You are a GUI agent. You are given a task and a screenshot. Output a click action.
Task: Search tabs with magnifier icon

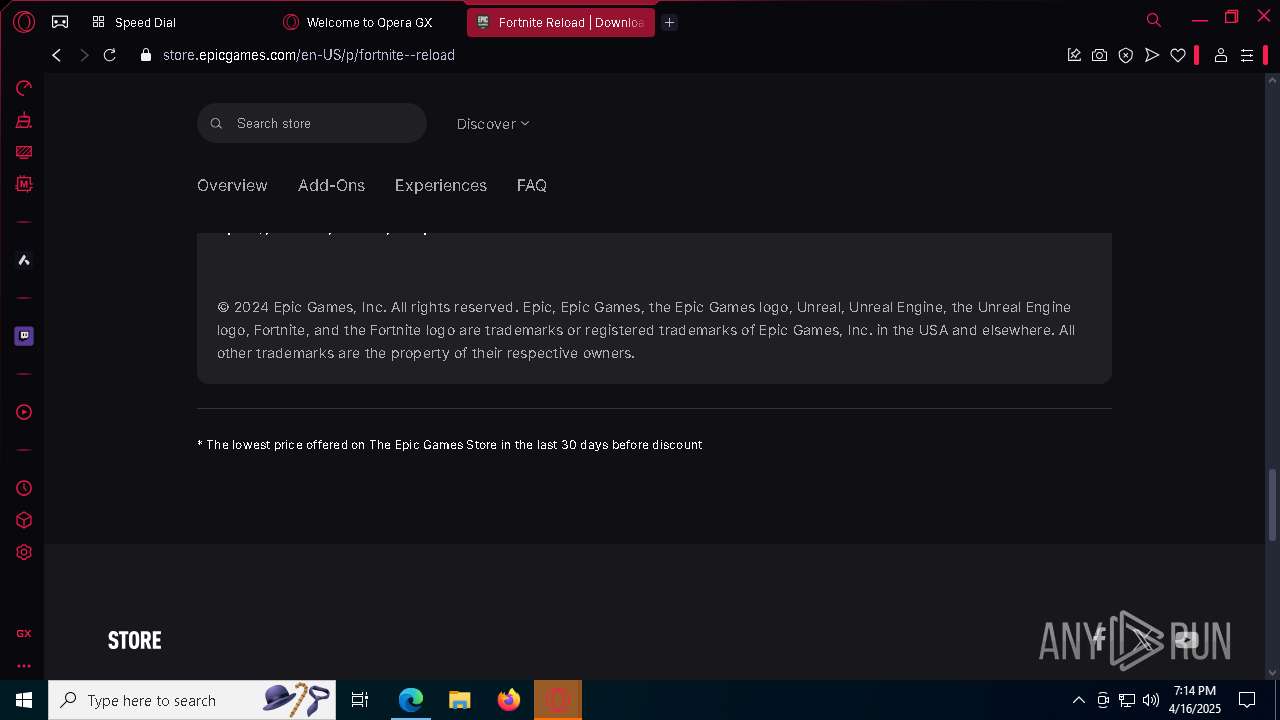pos(1154,20)
